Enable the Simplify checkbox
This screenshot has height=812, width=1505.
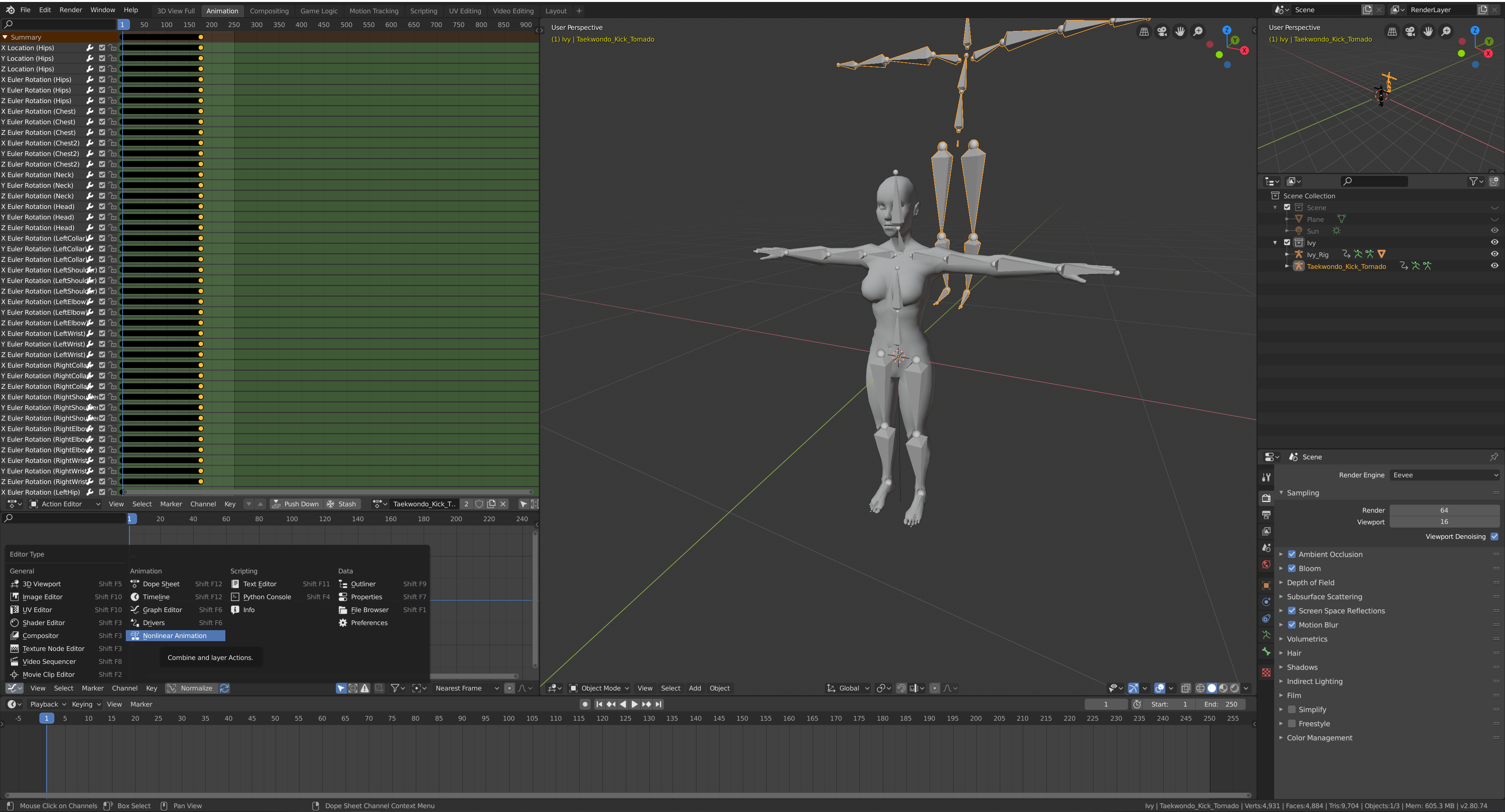1292,710
